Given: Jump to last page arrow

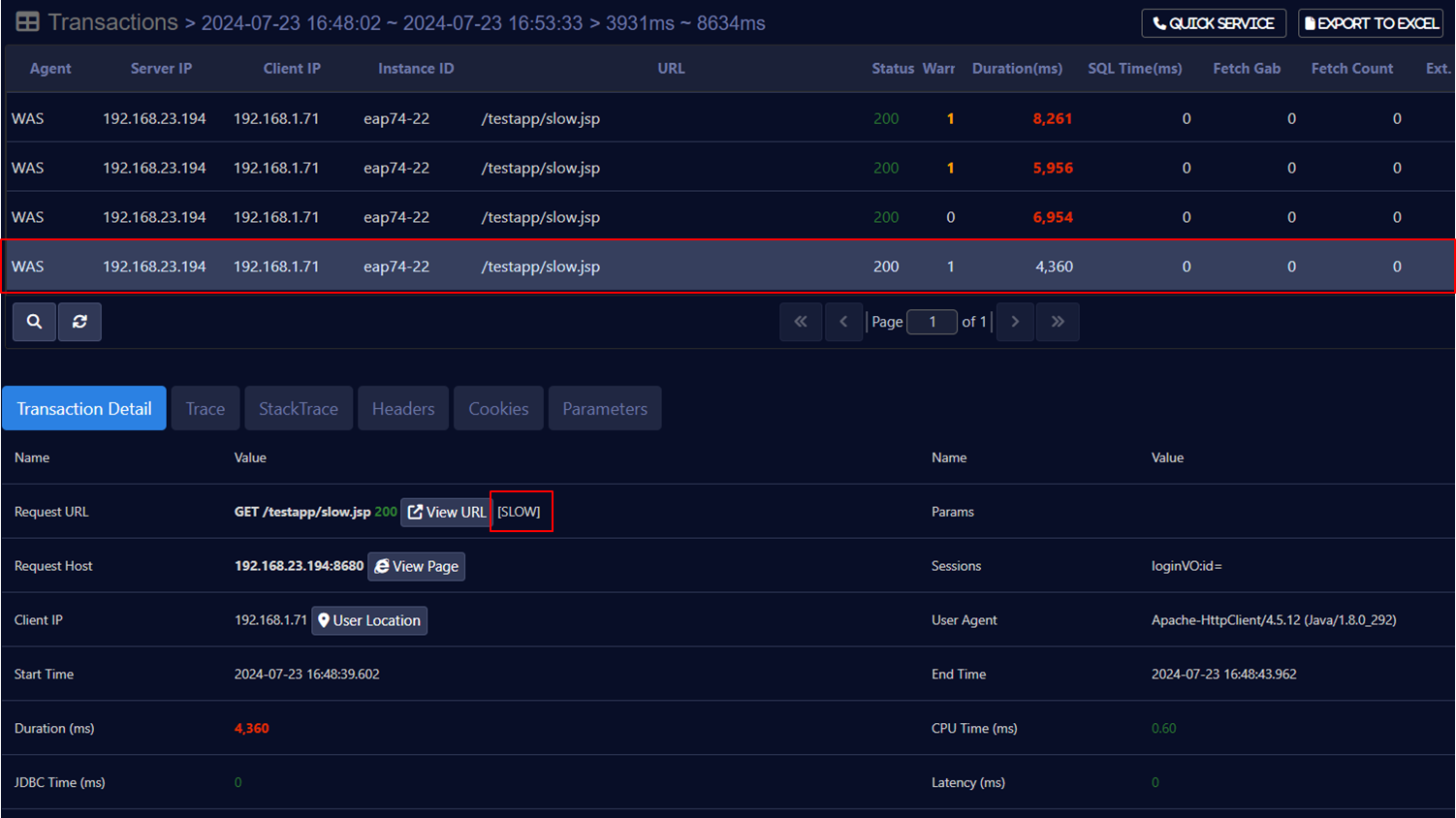Looking at the screenshot, I should 1058,322.
